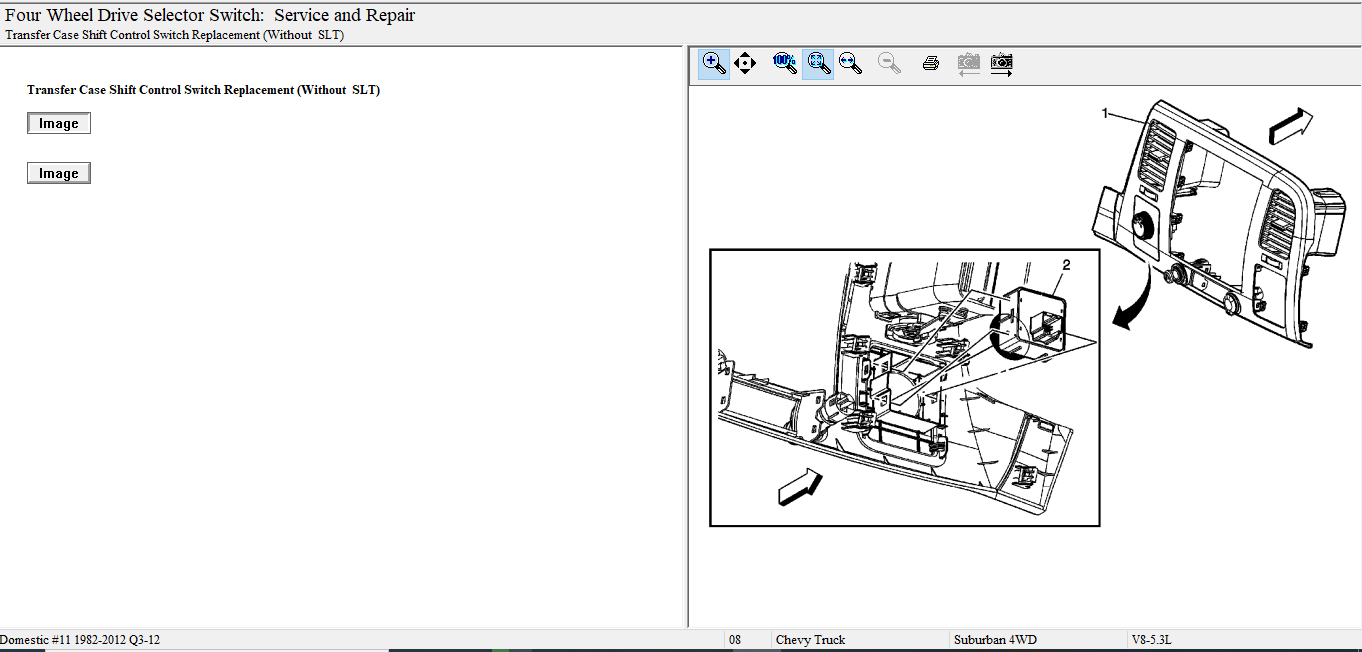The width and height of the screenshot is (1362, 652).
Task: Select Chevy Truck in status bar
Action: [810, 640]
